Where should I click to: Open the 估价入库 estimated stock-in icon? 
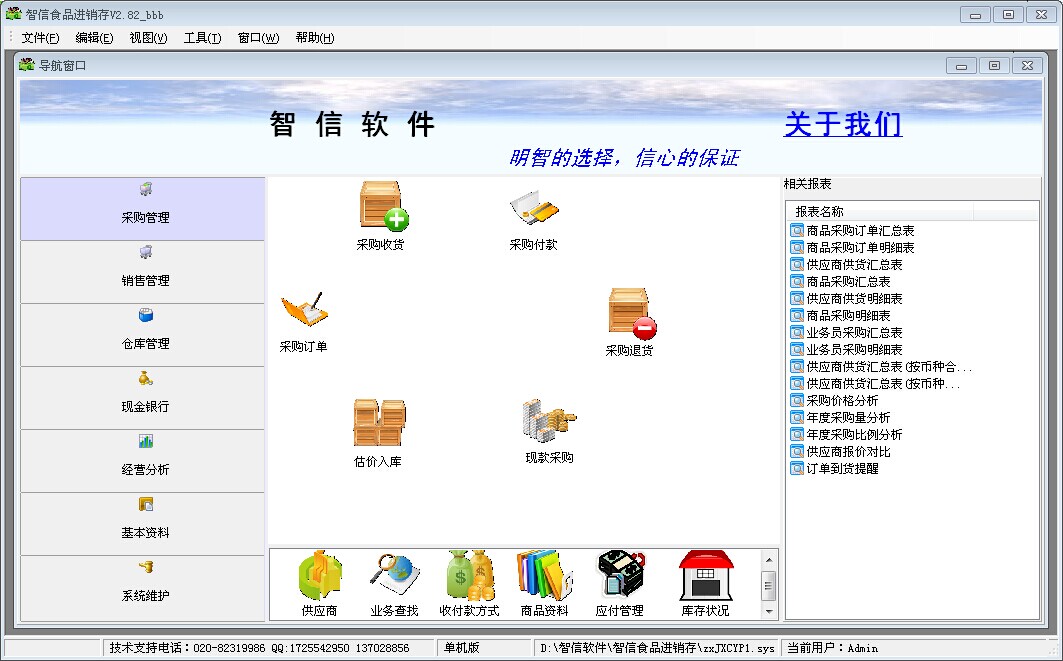[x=378, y=423]
